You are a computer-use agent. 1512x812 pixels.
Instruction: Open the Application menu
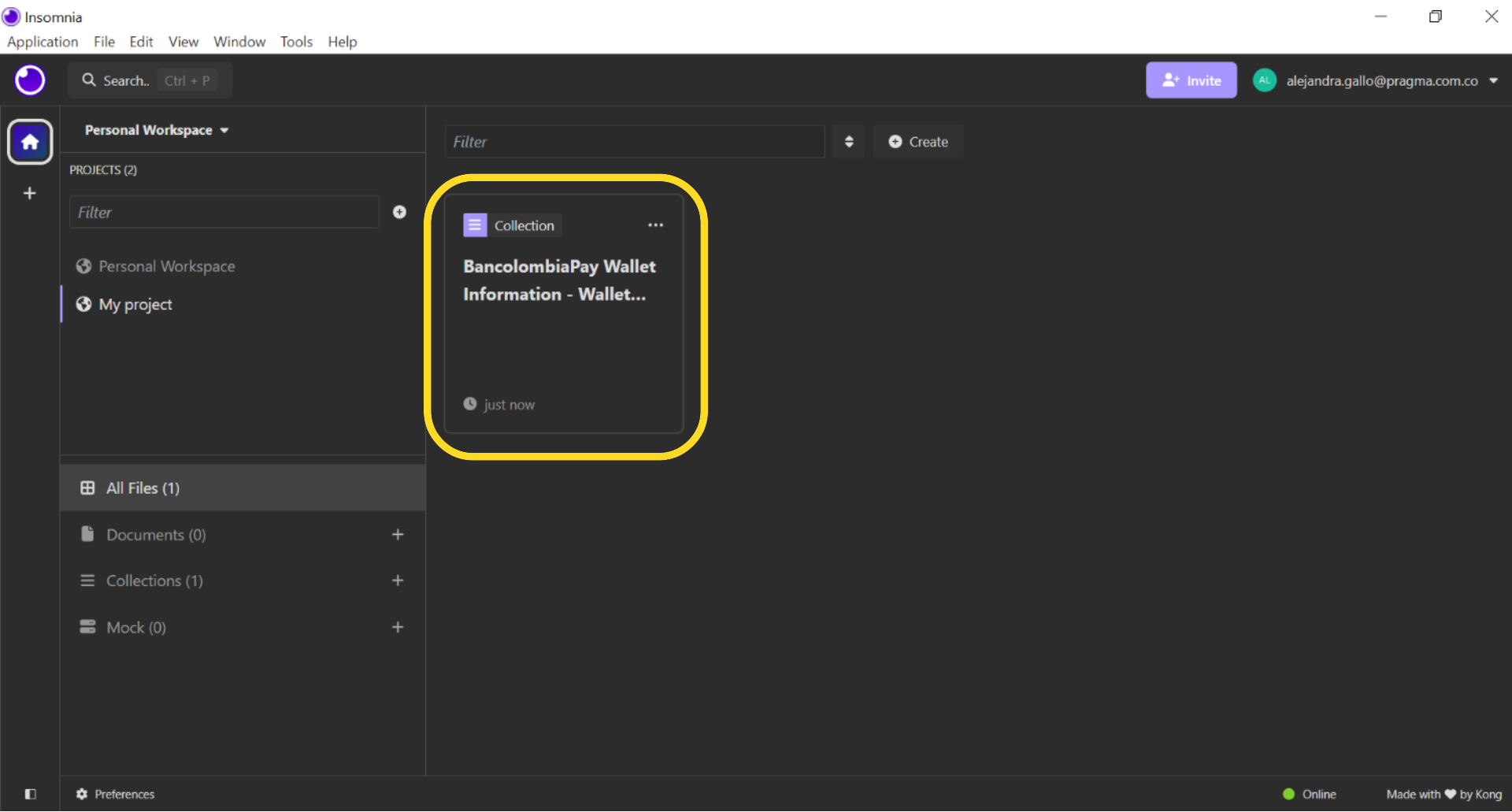[43, 42]
